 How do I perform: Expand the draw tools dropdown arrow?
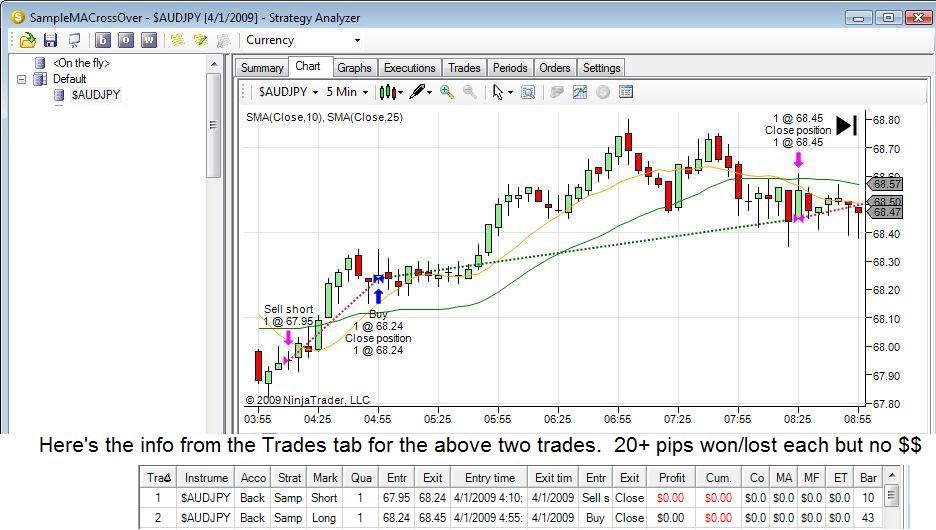pos(429,93)
